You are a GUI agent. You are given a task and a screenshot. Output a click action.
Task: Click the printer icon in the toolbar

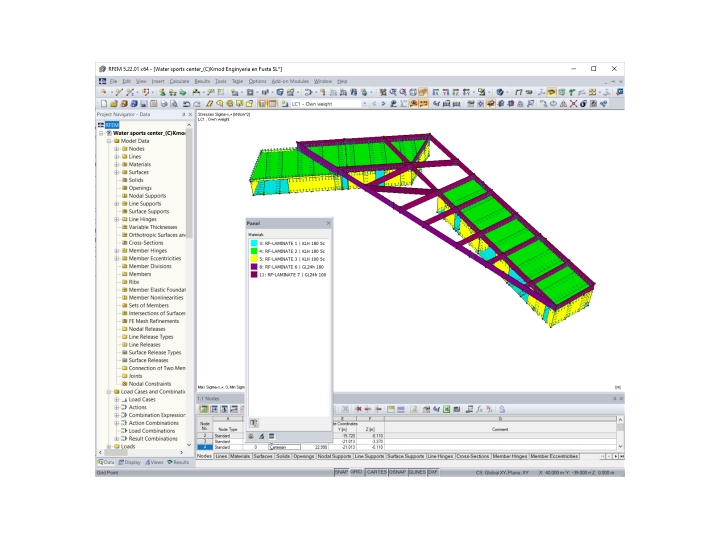163,104
